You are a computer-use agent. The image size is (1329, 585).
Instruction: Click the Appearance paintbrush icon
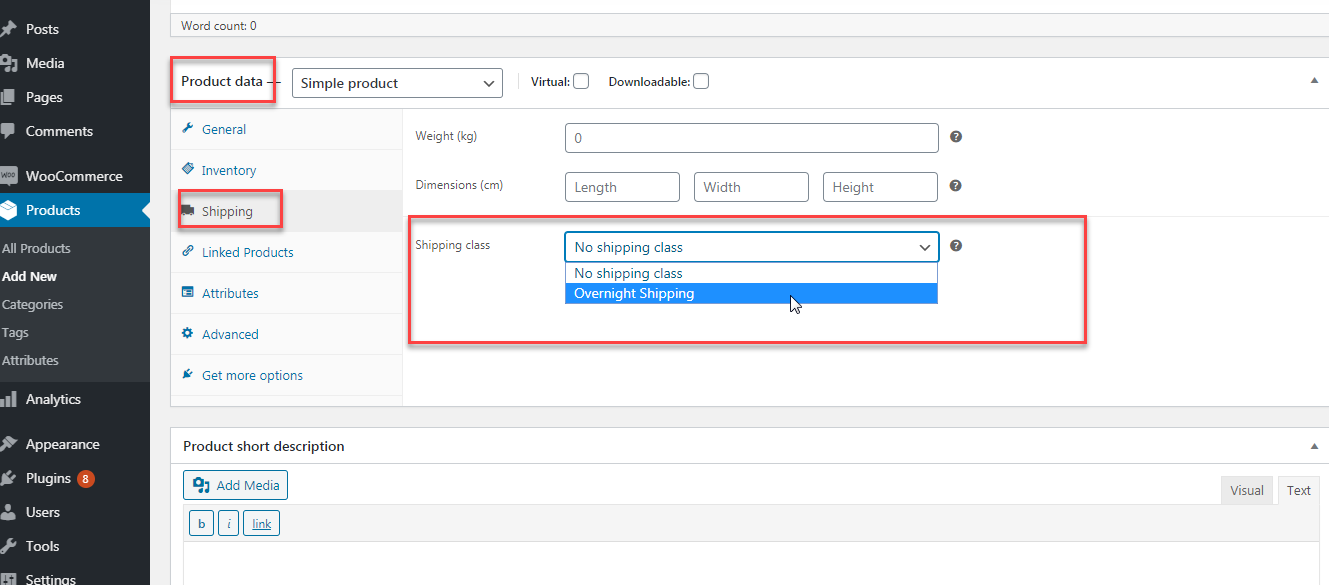coord(9,444)
